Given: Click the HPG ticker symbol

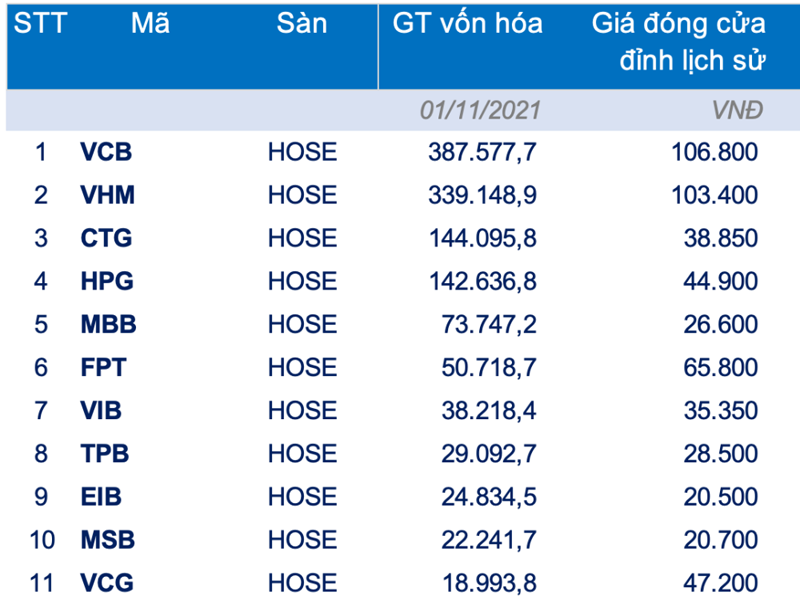Looking at the screenshot, I should point(107,281).
